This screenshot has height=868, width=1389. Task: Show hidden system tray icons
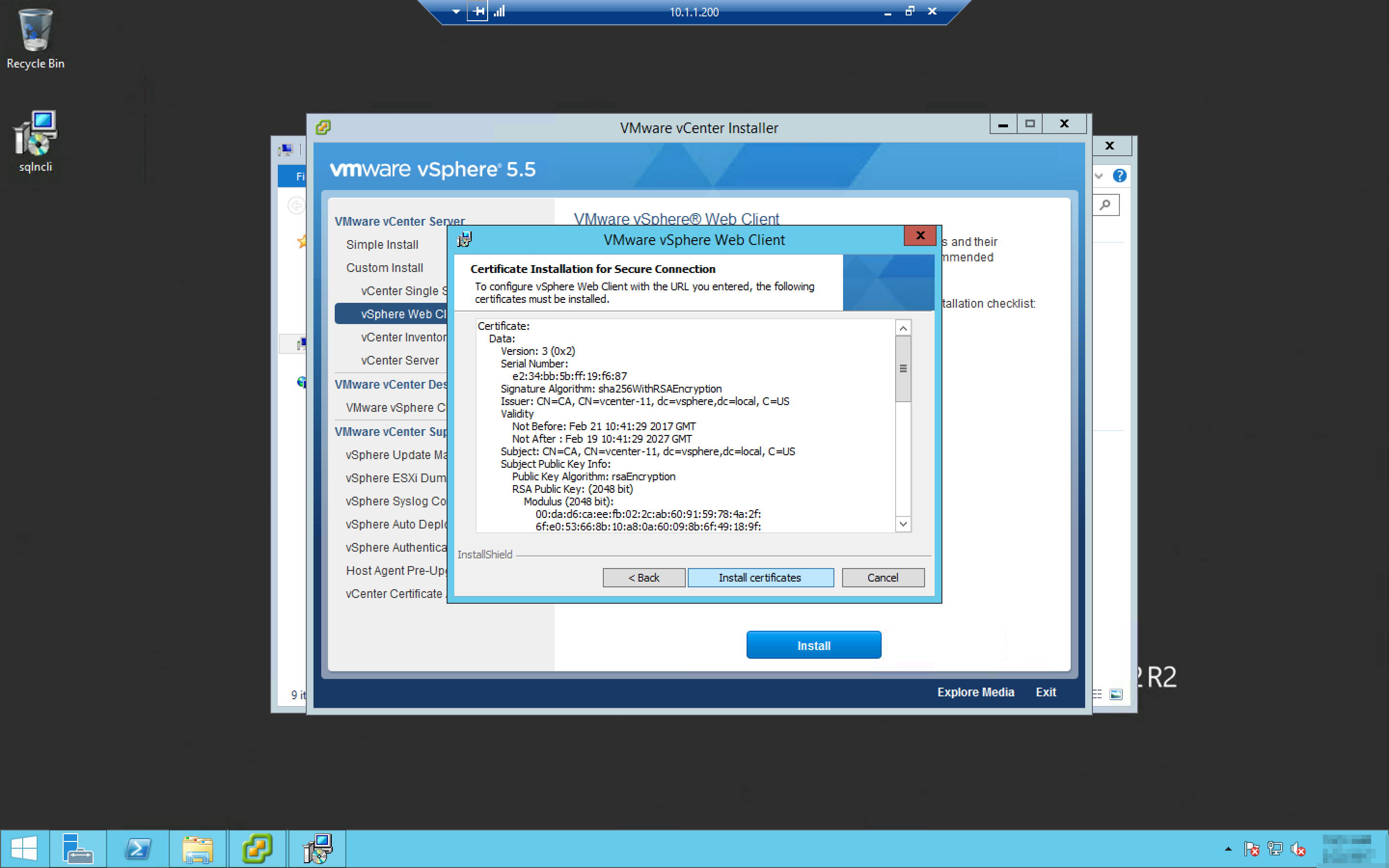tap(1228, 849)
